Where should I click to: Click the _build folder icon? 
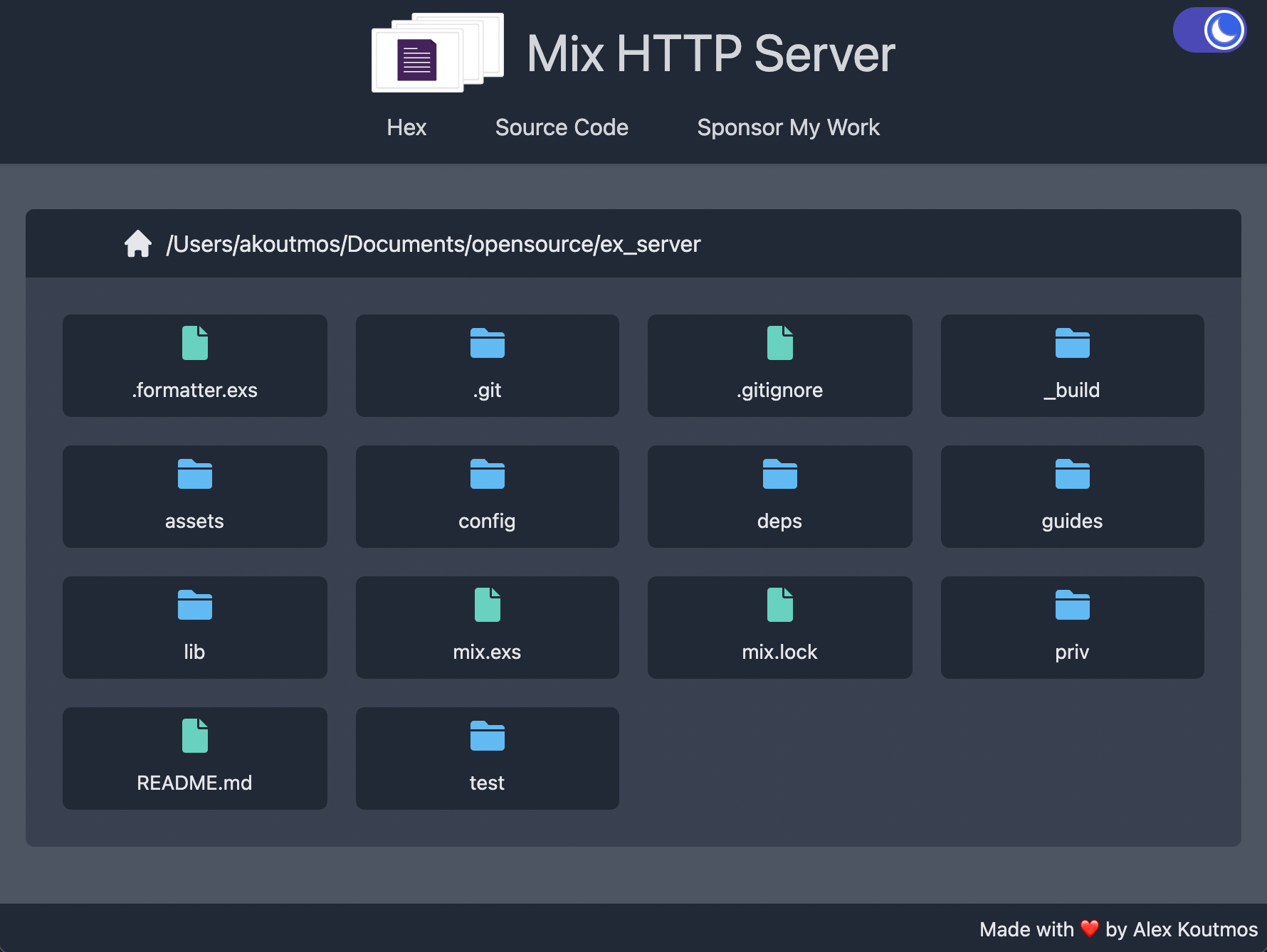[x=1073, y=343]
